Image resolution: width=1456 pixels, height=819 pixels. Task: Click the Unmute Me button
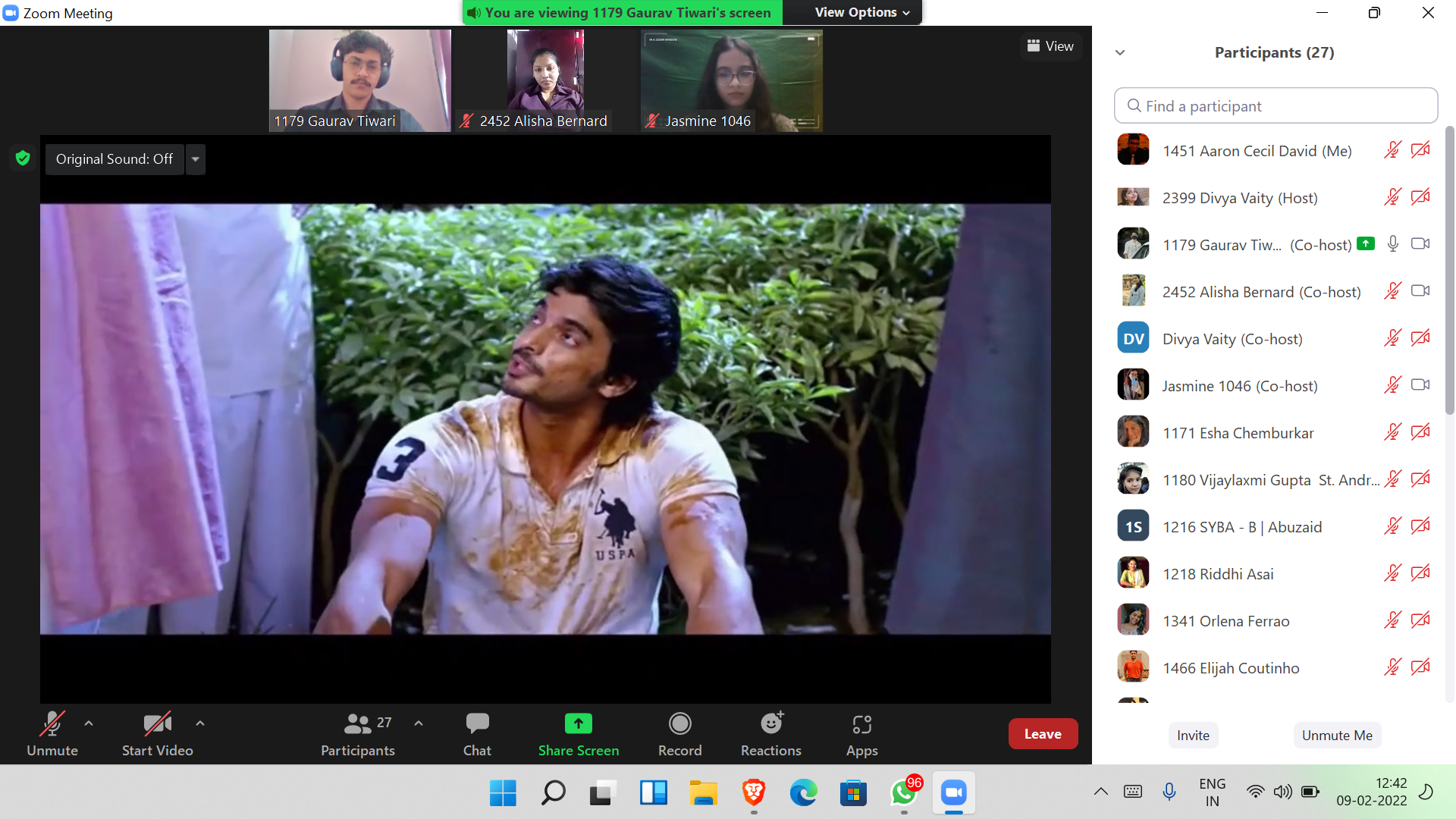click(x=1337, y=735)
